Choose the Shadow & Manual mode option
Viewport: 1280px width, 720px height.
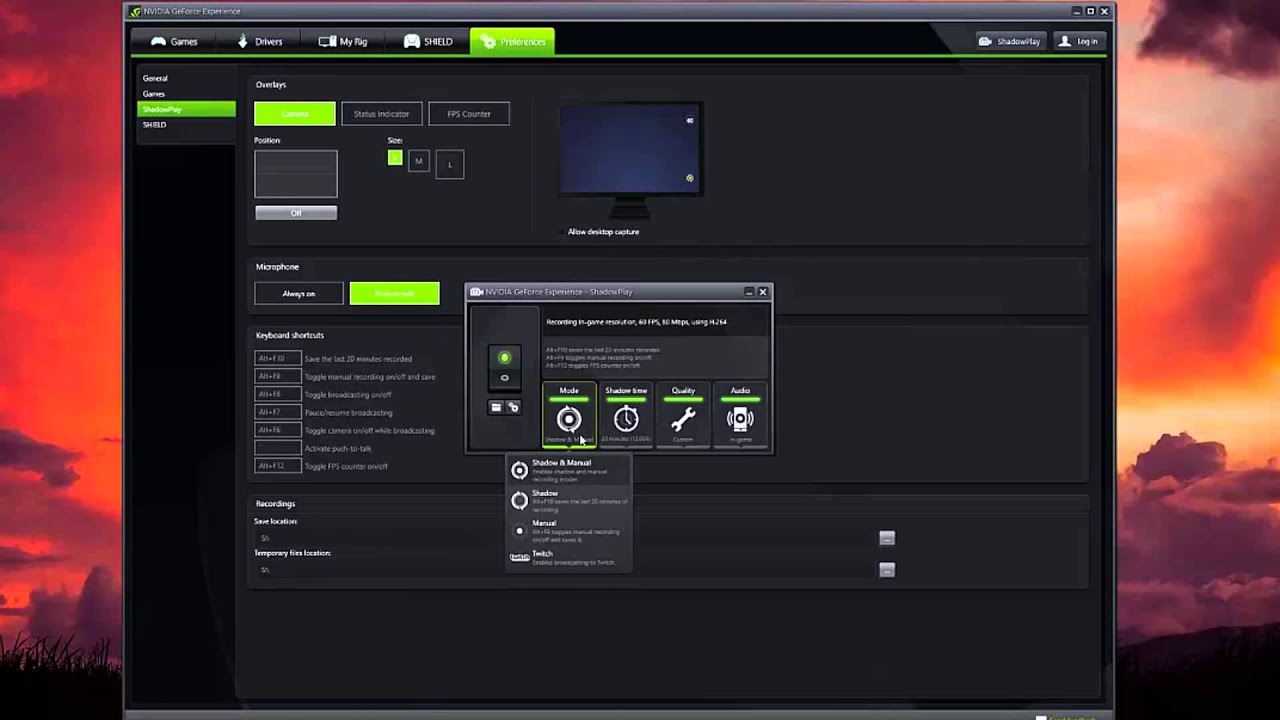568,470
